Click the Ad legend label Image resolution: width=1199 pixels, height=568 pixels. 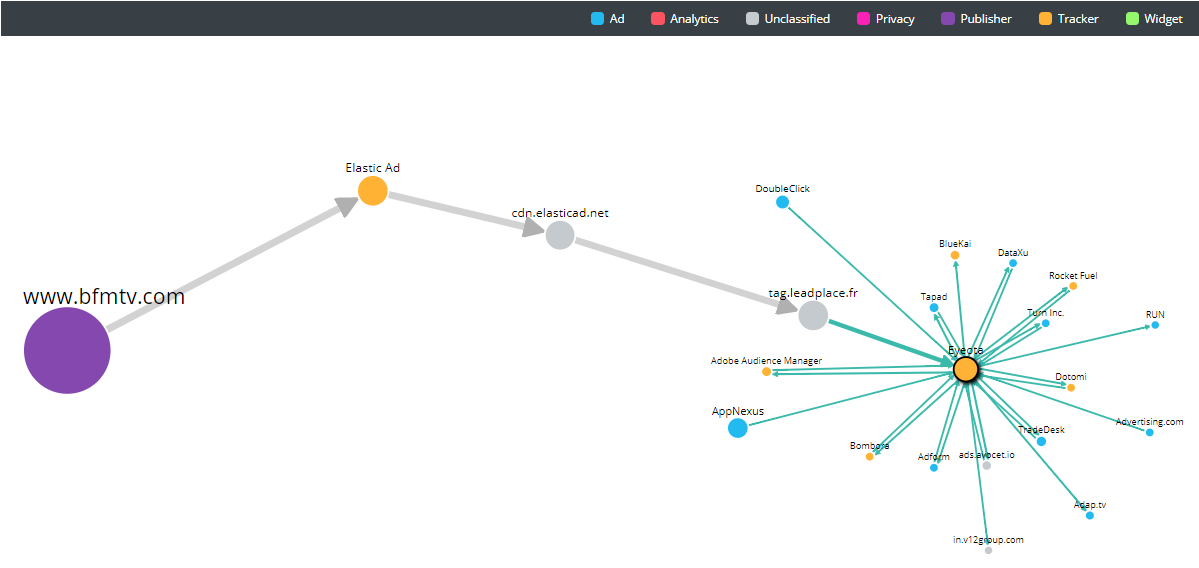(x=617, y=19)
